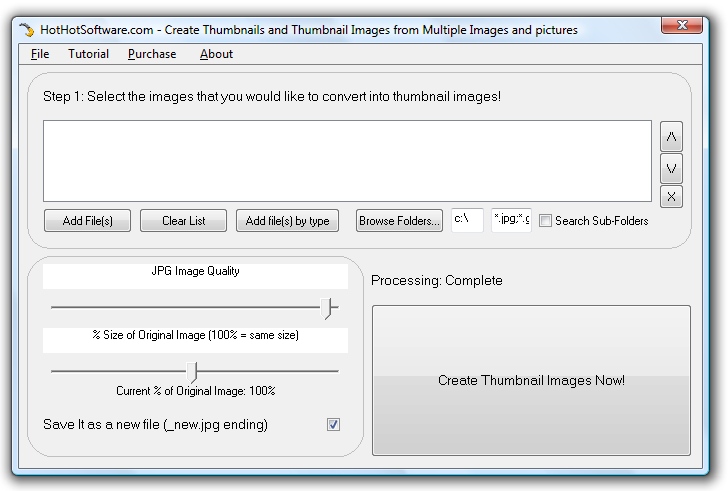Click inside the empty image file list
728x491 pixels.
pos(347,161)
